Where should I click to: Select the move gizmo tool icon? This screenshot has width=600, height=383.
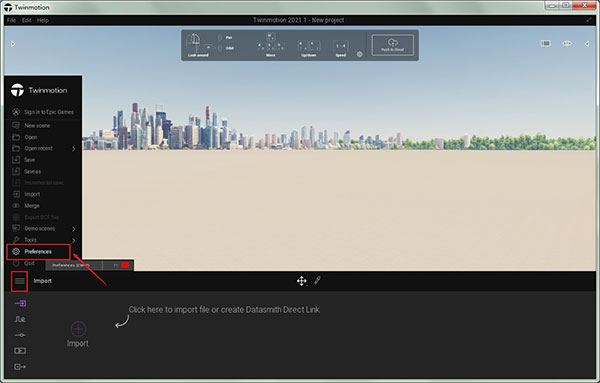[x=302, y=281]
